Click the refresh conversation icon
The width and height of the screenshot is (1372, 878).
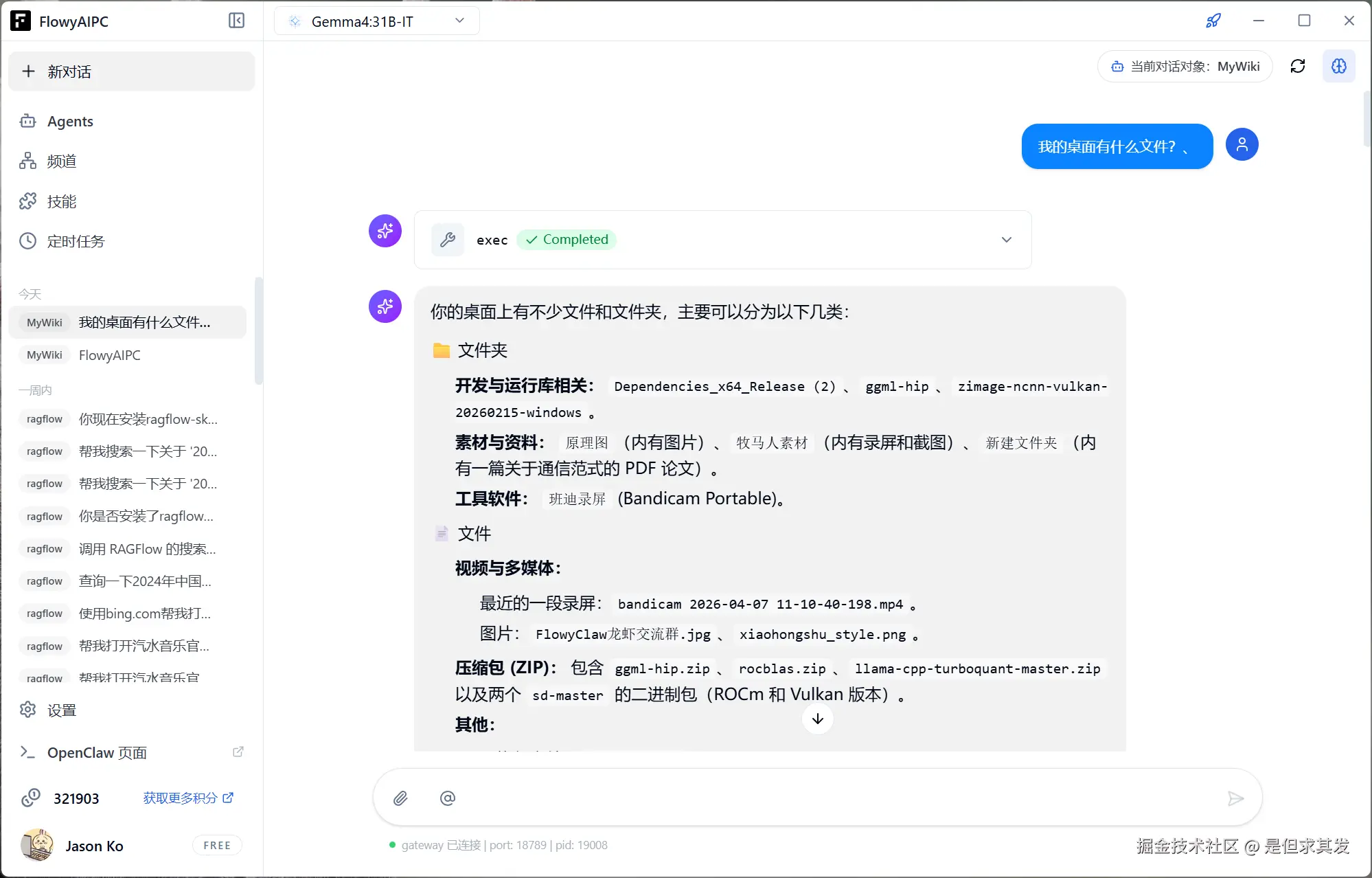click(x=1299, y=66)
